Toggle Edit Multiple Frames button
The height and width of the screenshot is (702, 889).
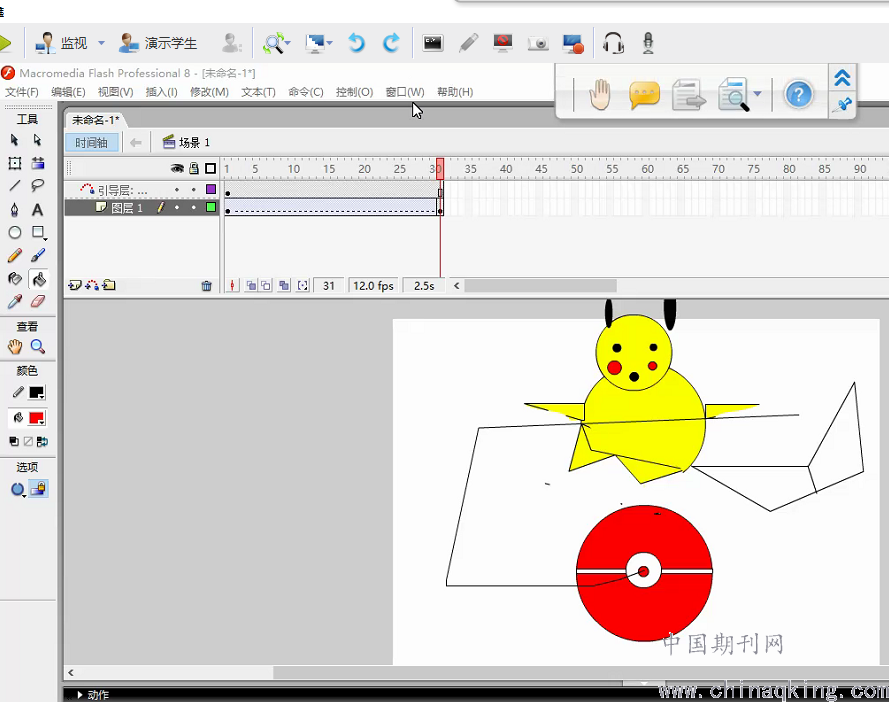284,285
